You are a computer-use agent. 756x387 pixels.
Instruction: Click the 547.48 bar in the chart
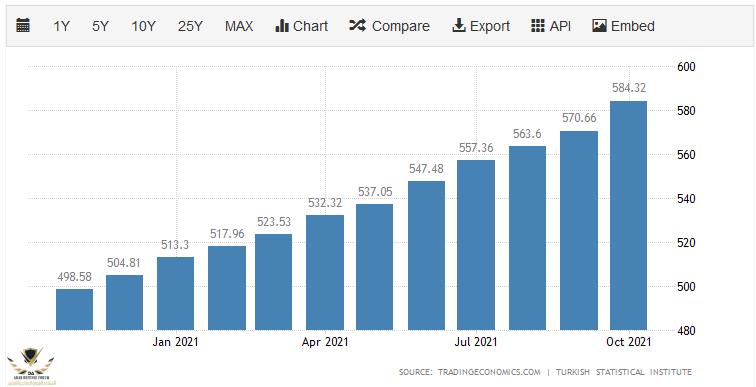[x=426, y=255]
